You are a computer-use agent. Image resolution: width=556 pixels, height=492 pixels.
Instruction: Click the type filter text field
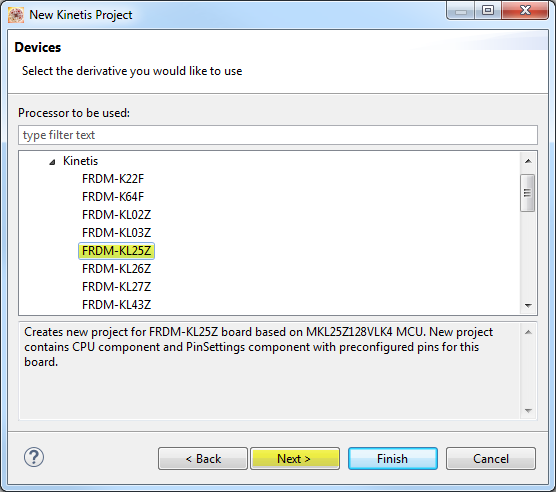(x=278, y=135)
